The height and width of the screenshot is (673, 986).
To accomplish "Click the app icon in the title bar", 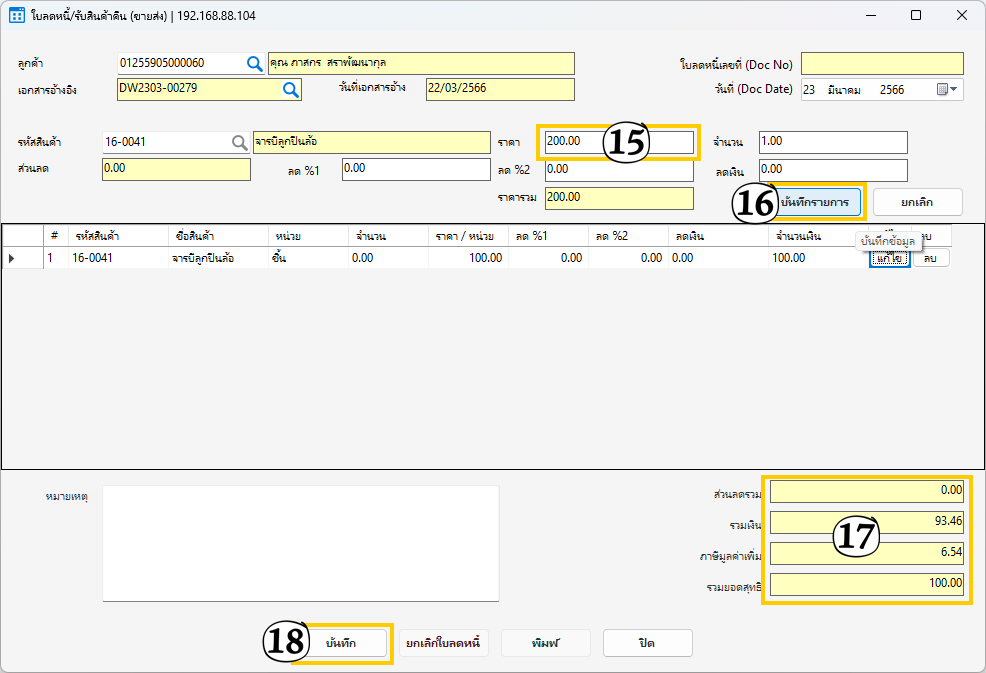I will [16, 16].
